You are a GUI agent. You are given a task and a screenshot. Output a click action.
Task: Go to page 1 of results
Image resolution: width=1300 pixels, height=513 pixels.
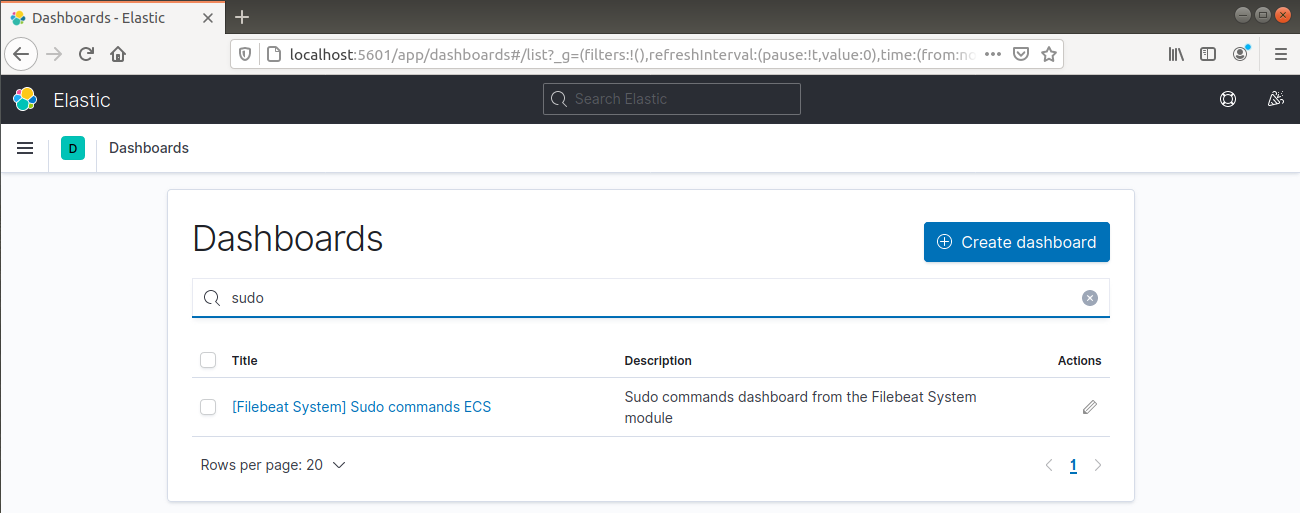(1073, 465)
